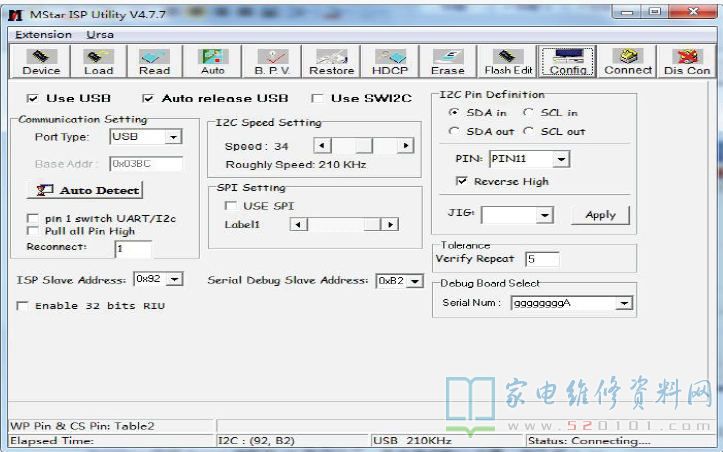The image size is (723, 452).
Task: Open Serial Debug Slave Address dropdown
Action: pyautogui.click(x=415, y=280)
